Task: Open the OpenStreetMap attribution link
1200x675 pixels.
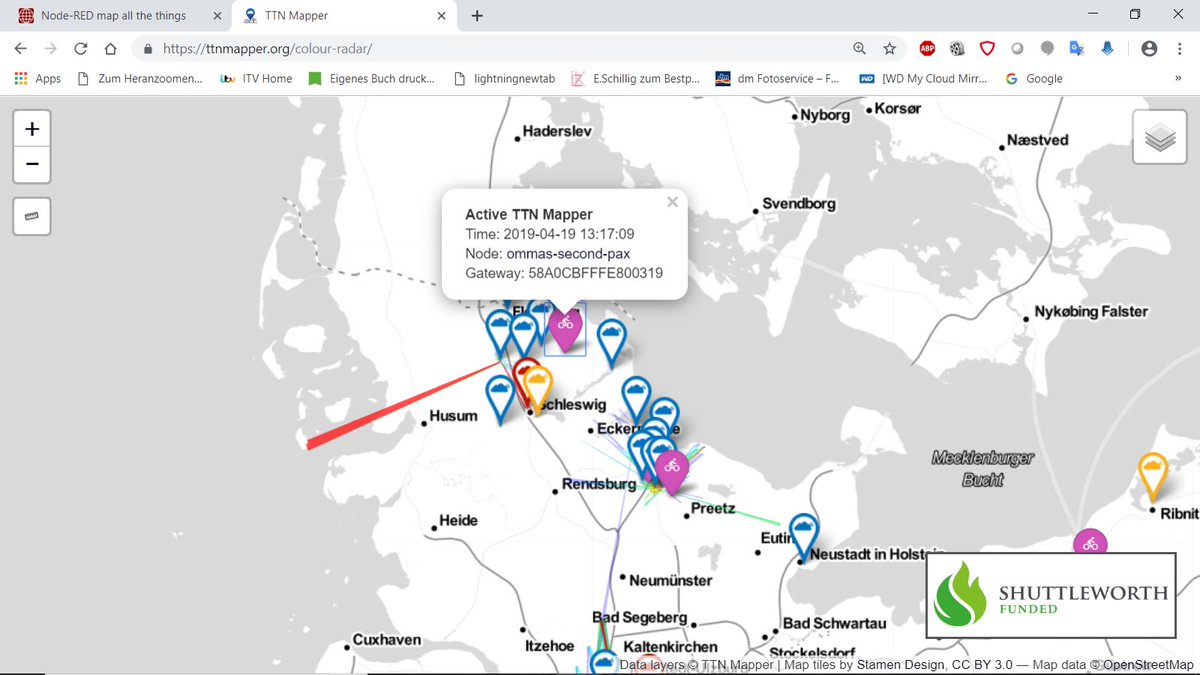Action: coord(1148,665)
